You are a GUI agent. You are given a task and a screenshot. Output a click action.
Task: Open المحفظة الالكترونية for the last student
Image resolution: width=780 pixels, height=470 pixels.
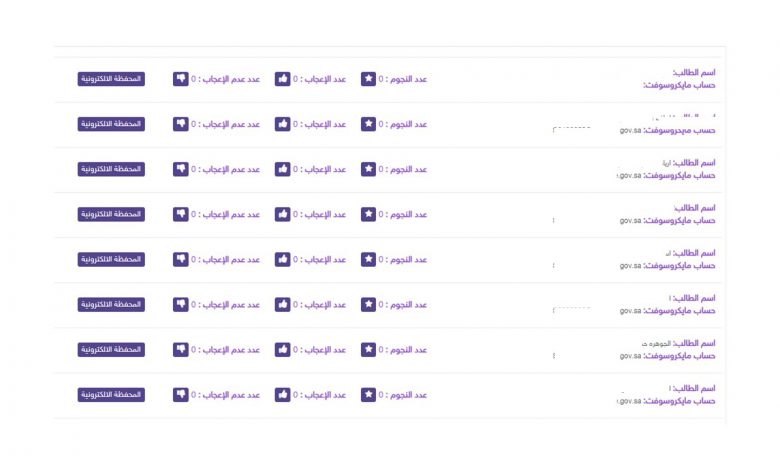pyautogui.click(x=111, y=395)
